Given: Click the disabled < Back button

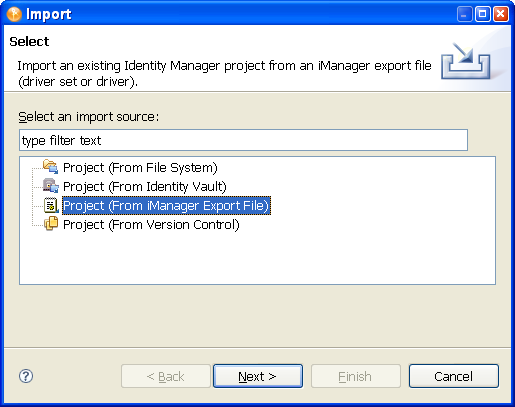Looking at the screenshot, I should 166,376.
